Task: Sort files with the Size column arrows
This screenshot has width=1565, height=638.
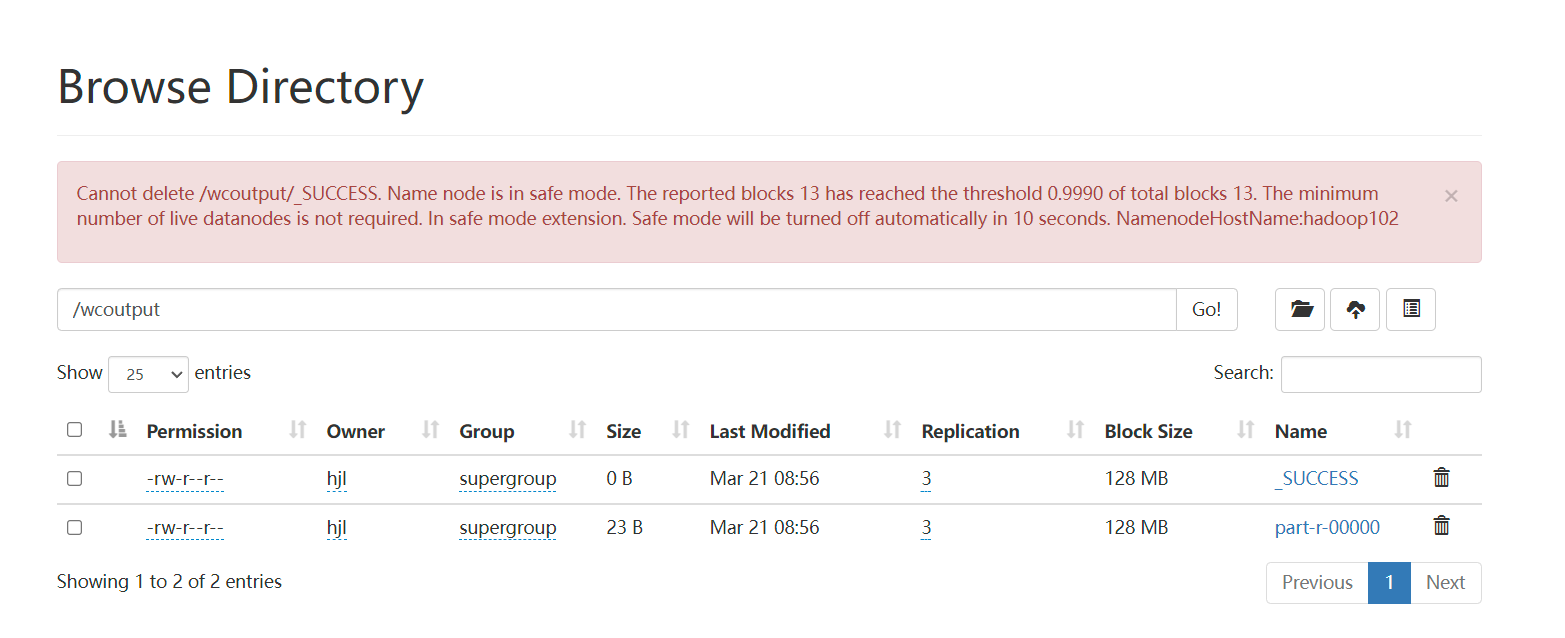Action: point(680,429)
